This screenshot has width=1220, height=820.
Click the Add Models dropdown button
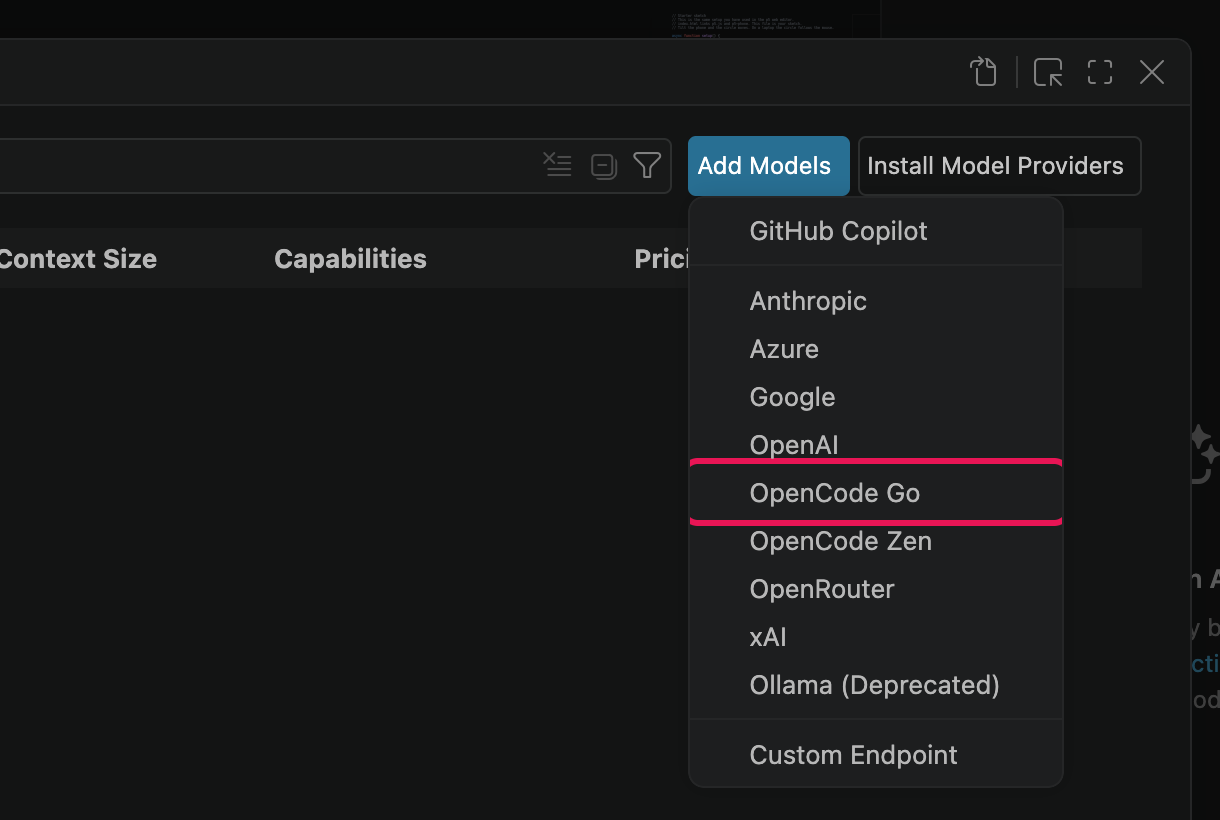(x=768, y=166)
